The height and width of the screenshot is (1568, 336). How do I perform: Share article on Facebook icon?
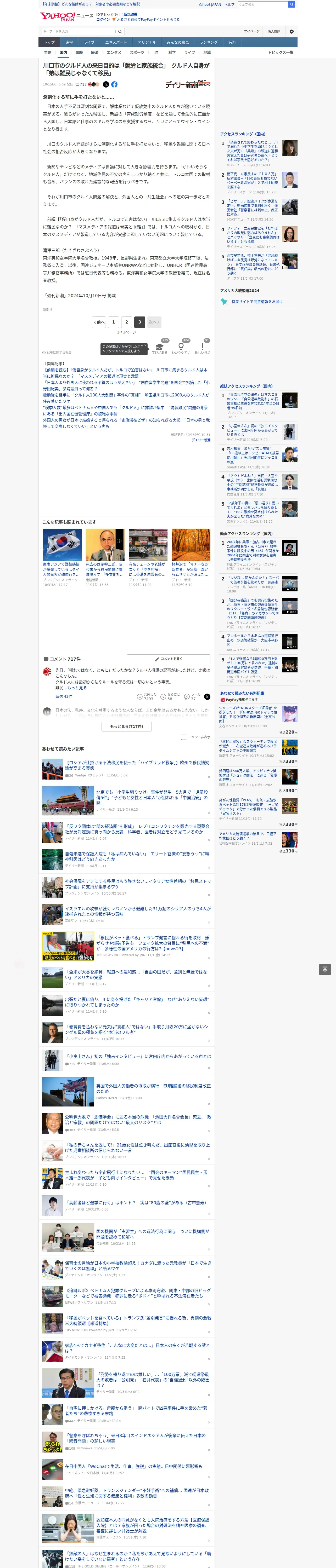pos(114,85)
